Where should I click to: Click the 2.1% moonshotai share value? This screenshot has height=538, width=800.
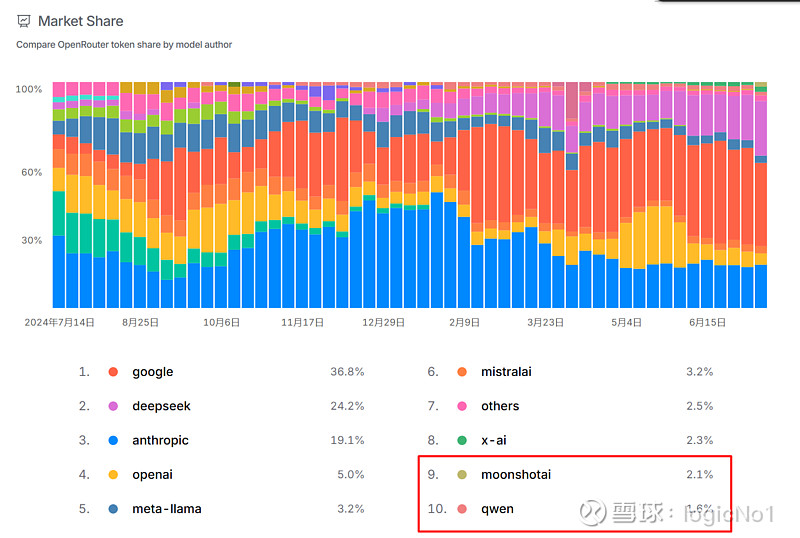tap(699, 474)
